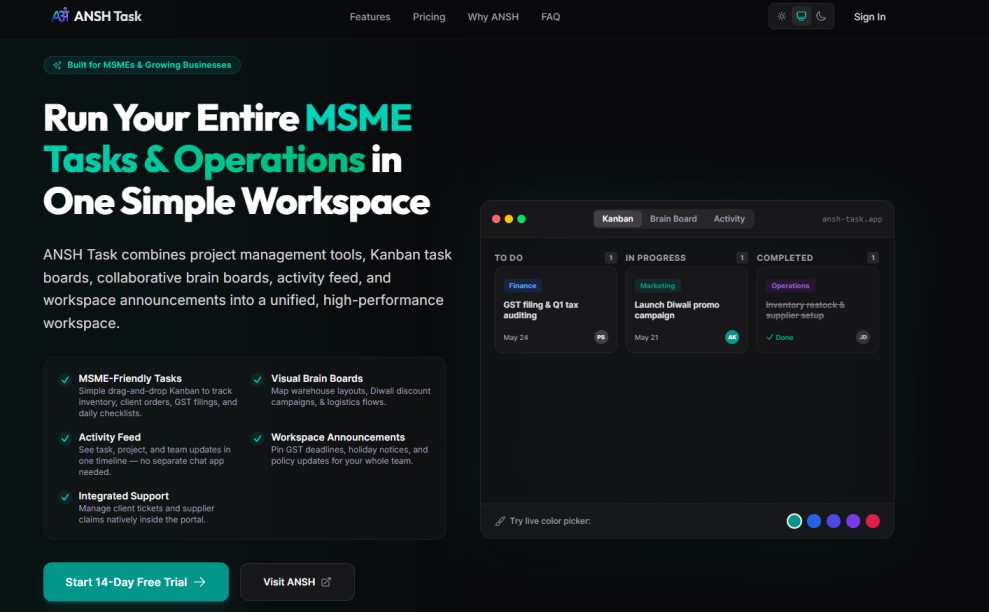The width and height of the screenshot is (989, 612).
Task: Pick the teal color swatch
Action: click(794, 521)
